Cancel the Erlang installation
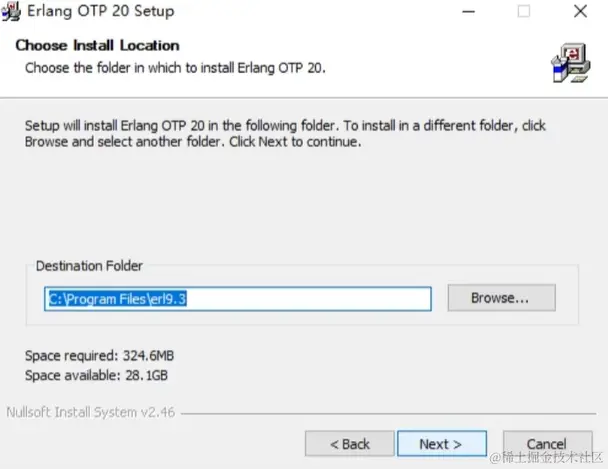 [546, 444]
